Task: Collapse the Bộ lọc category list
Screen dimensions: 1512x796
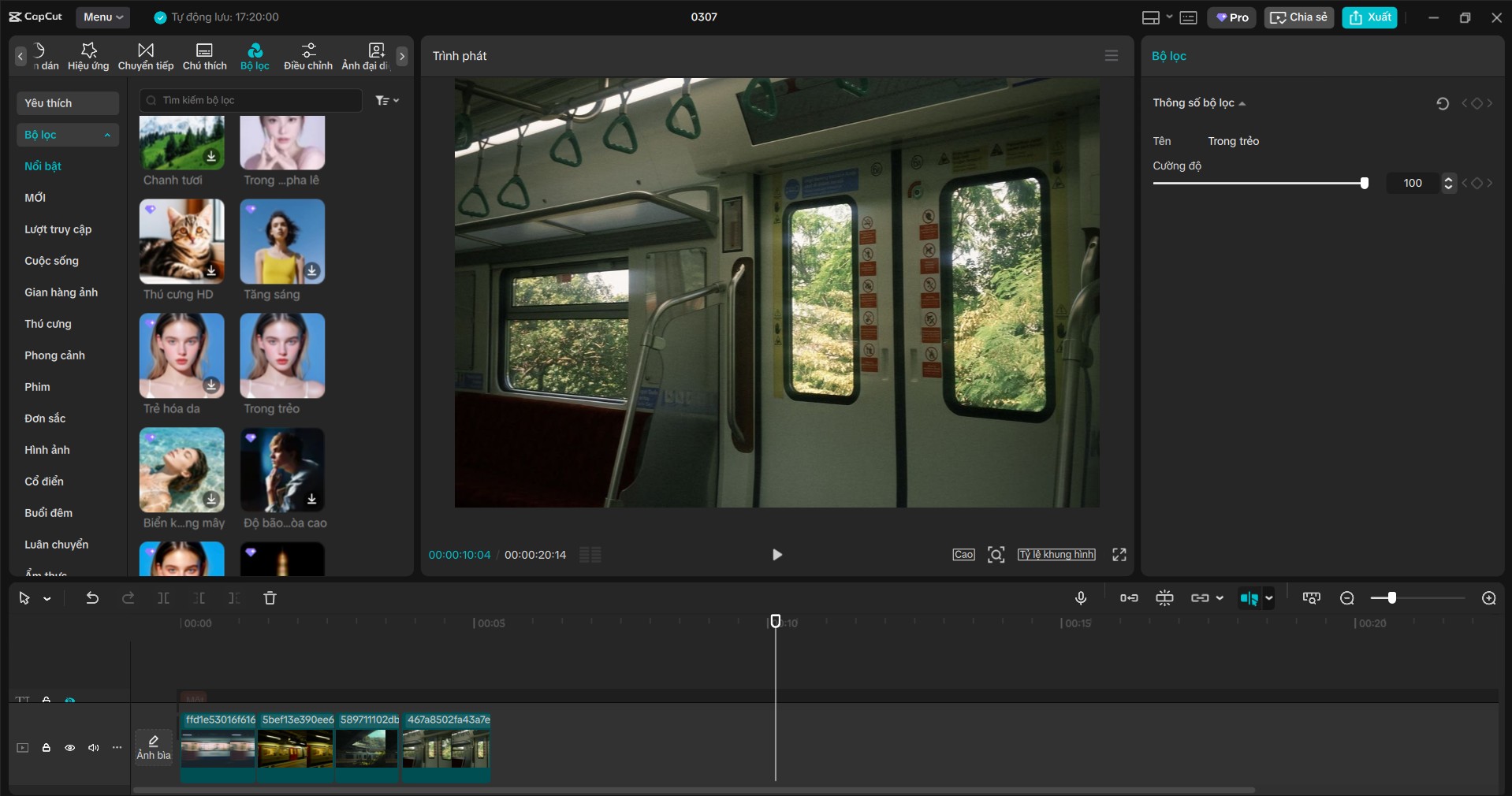Action: tap(107, 135)
